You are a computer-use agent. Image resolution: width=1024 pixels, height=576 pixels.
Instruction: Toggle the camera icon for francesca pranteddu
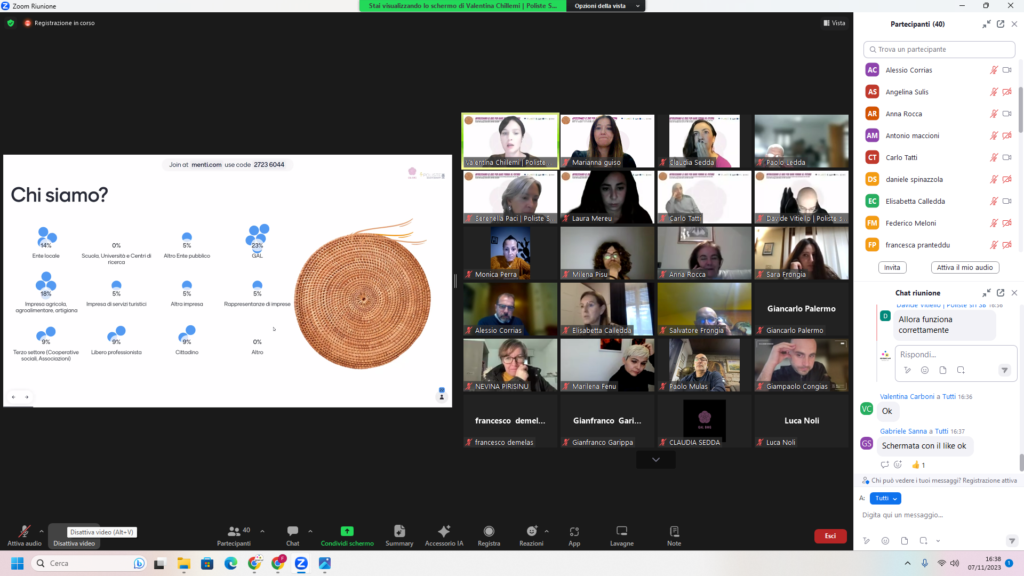point(1007,245)
